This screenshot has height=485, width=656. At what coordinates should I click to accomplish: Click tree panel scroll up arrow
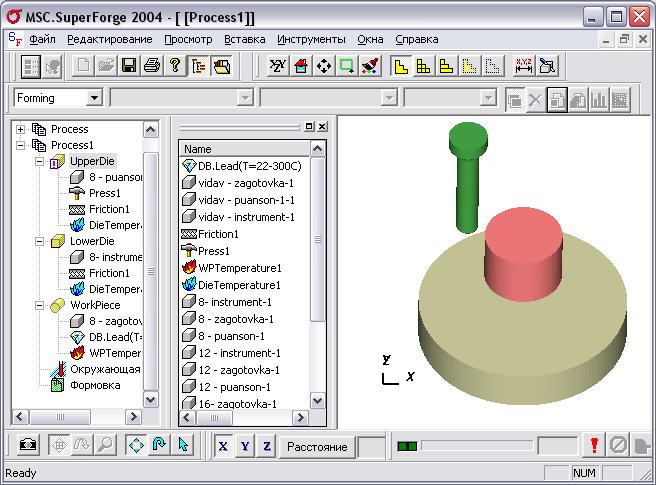151,129
